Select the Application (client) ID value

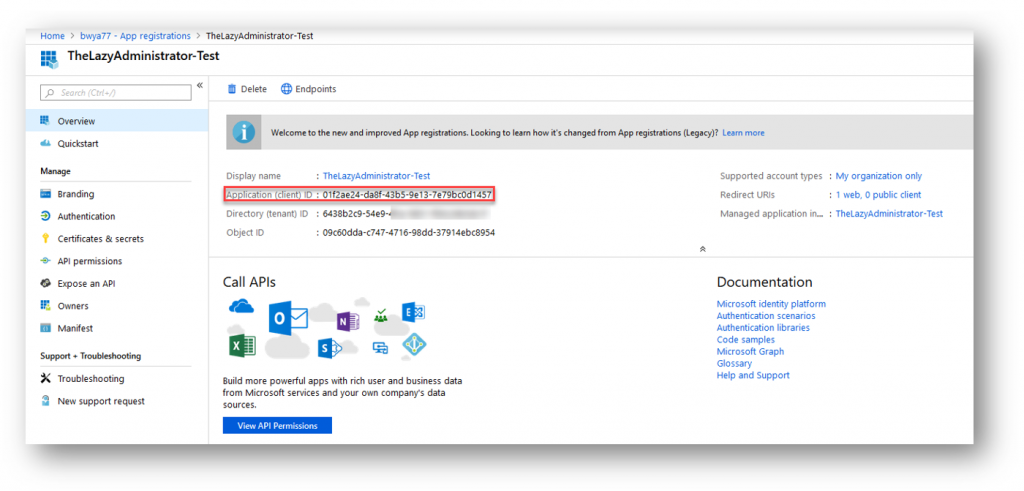(408, 195)
